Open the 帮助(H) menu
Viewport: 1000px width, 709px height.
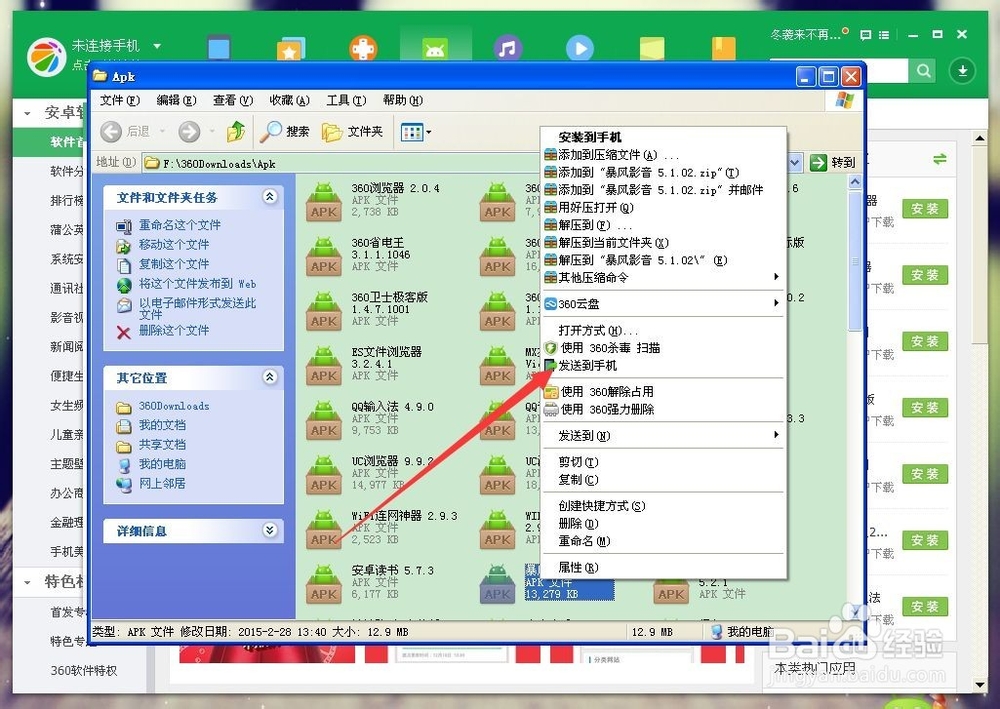click(403, 100)
